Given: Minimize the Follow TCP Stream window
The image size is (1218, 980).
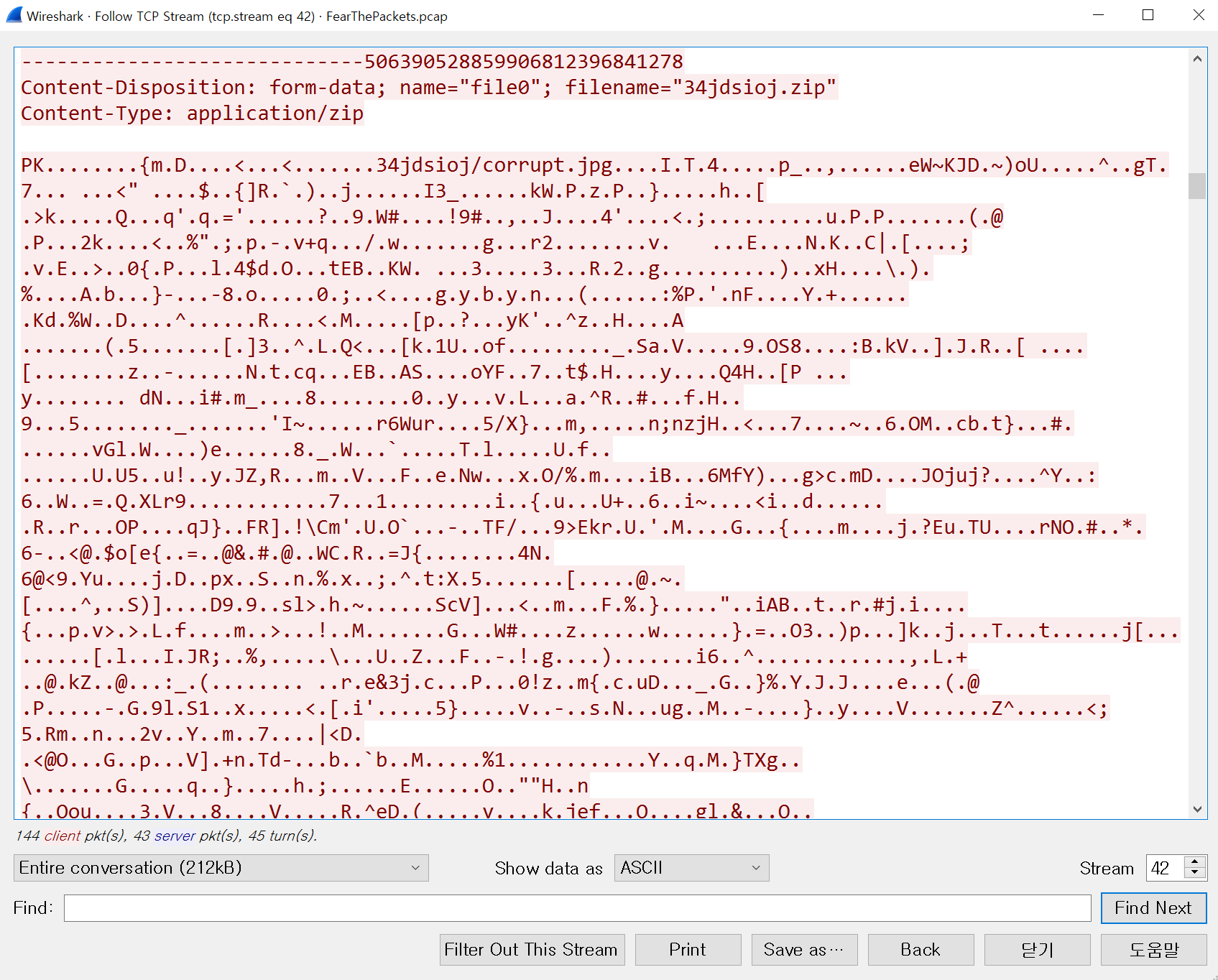Looking at the screenshot, I should (1098, 15).
